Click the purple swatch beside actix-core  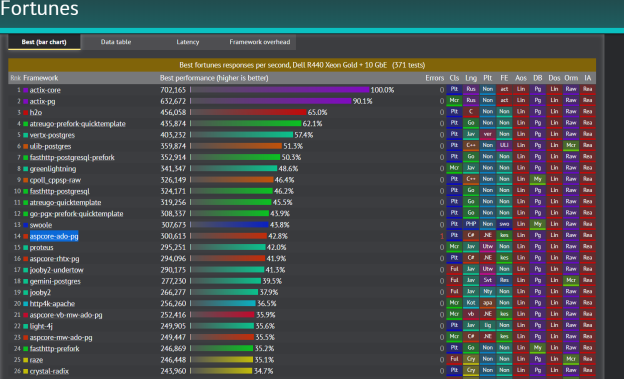click(25, 90)
